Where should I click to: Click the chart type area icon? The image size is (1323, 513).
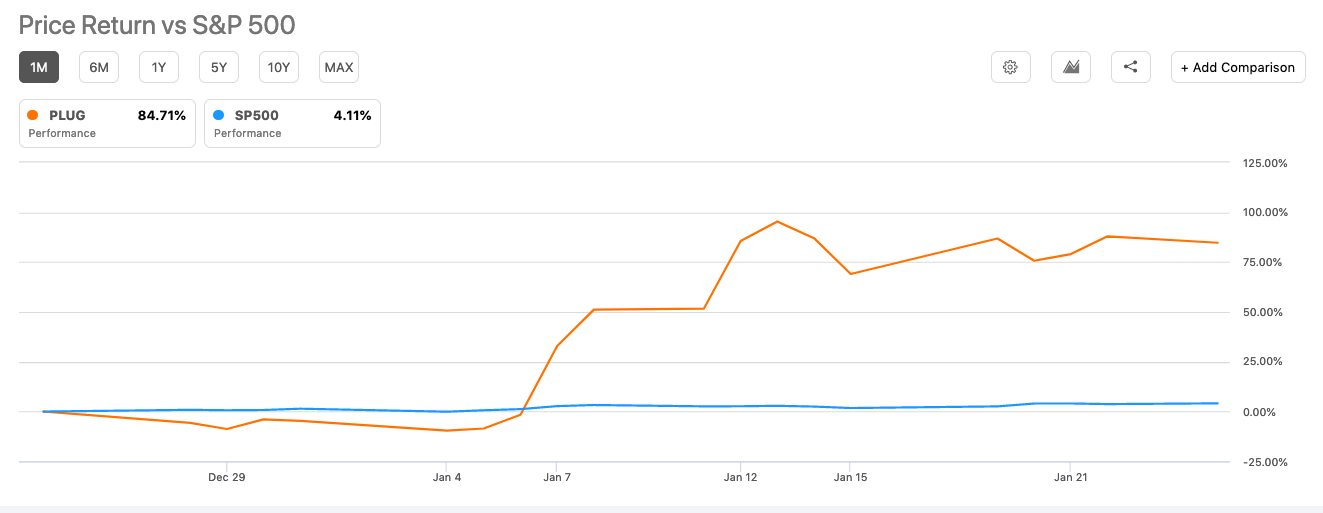click(x=1070, y=67)
